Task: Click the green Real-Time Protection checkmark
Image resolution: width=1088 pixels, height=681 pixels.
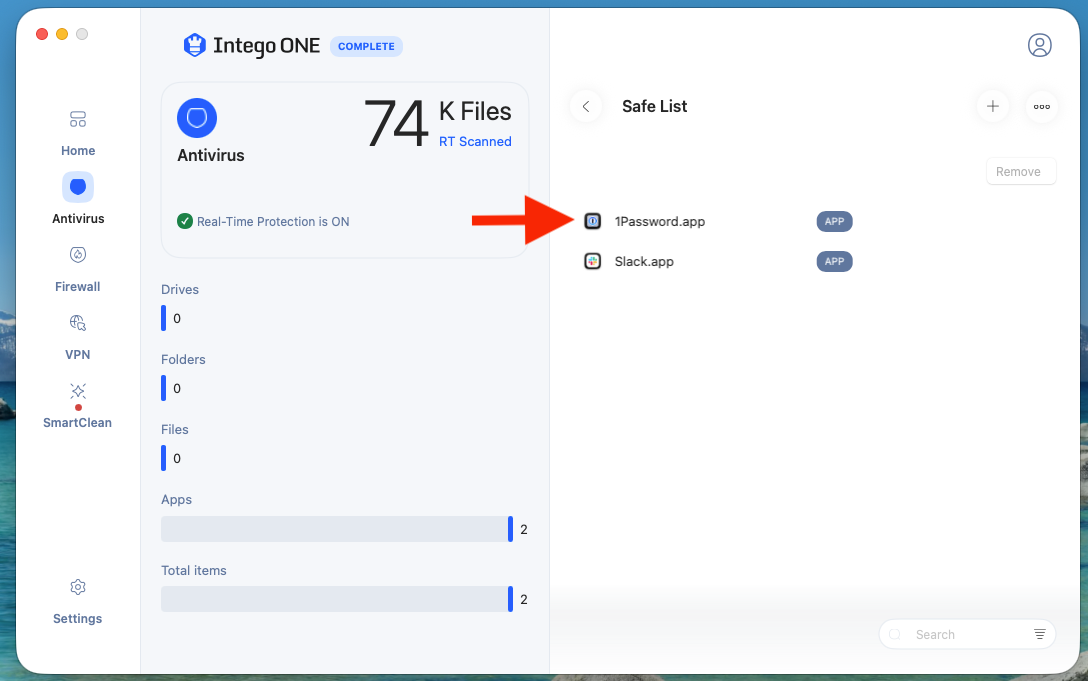Action: point(185,221)
